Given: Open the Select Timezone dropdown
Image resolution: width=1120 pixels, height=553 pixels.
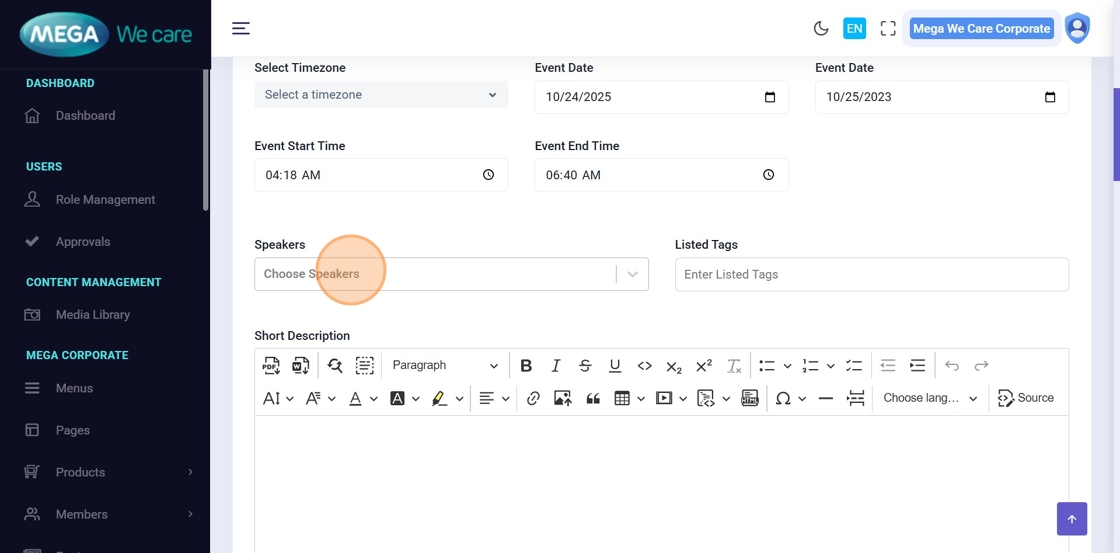Looking at the screenshot, I should tap(381, 95).
